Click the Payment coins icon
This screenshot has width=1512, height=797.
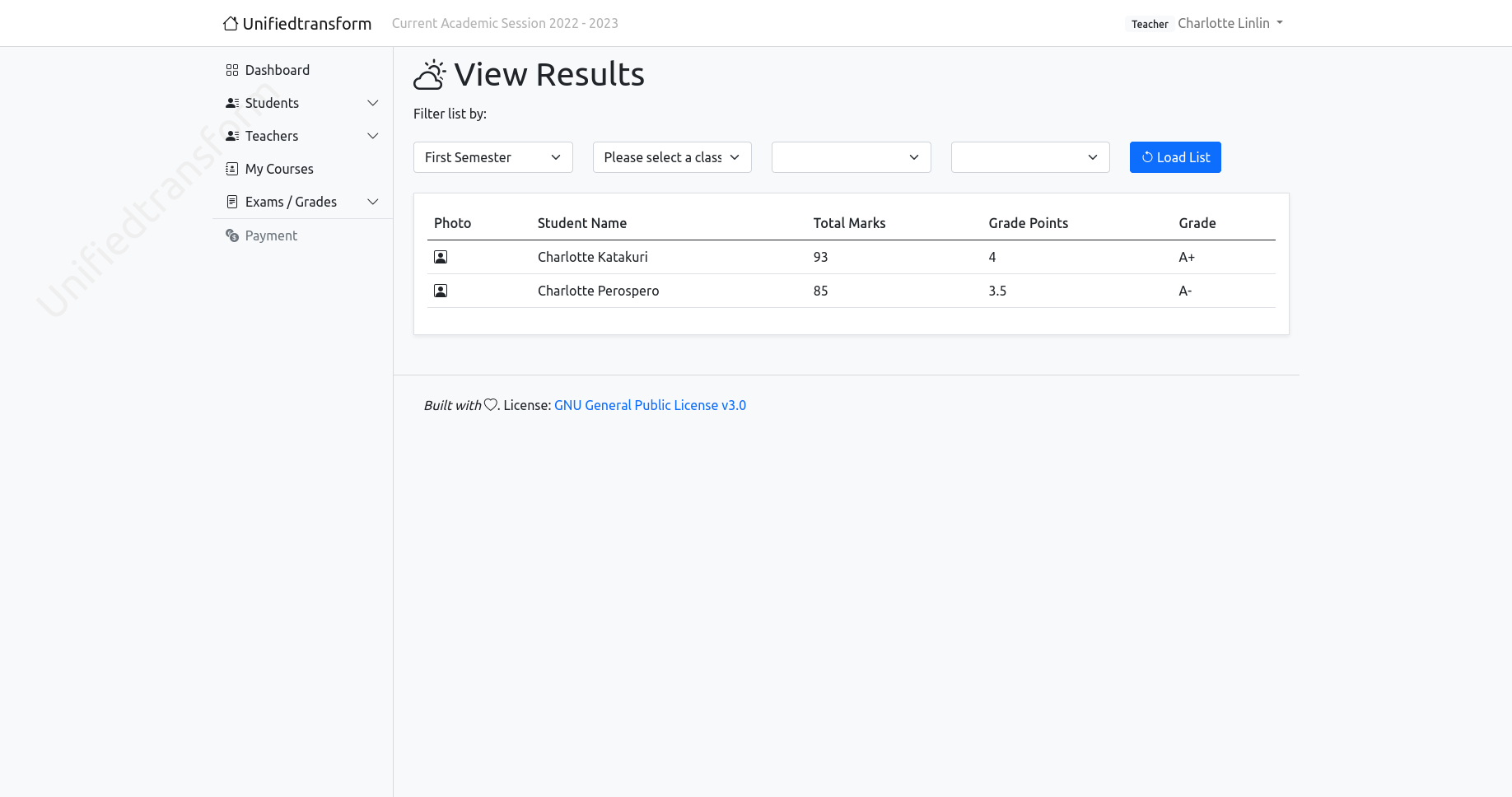click(232, 235)
